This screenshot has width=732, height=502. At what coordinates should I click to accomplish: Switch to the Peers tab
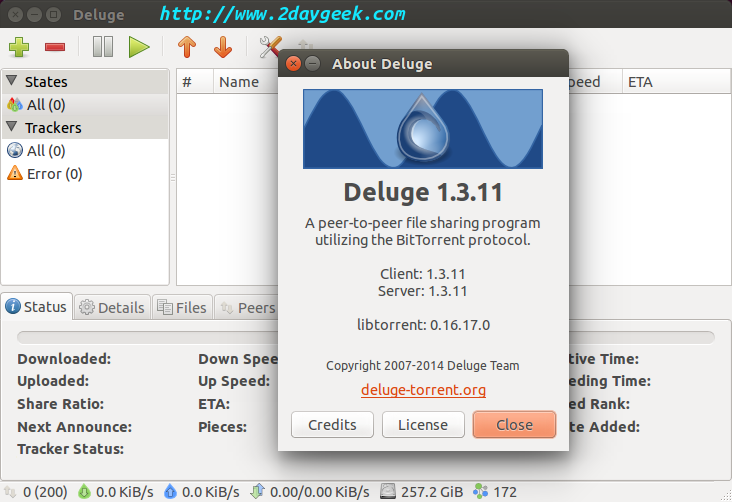[x=247, y=307]
